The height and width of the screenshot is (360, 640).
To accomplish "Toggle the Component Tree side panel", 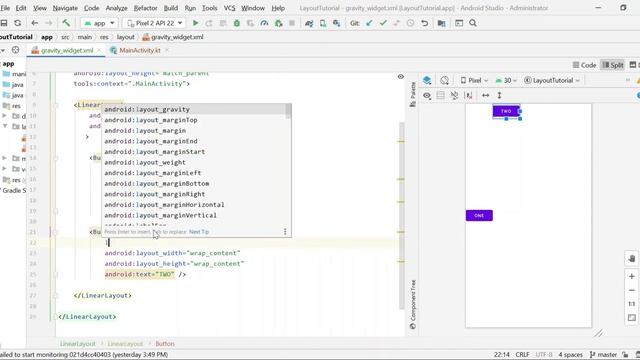I will (x=413, y=304).
